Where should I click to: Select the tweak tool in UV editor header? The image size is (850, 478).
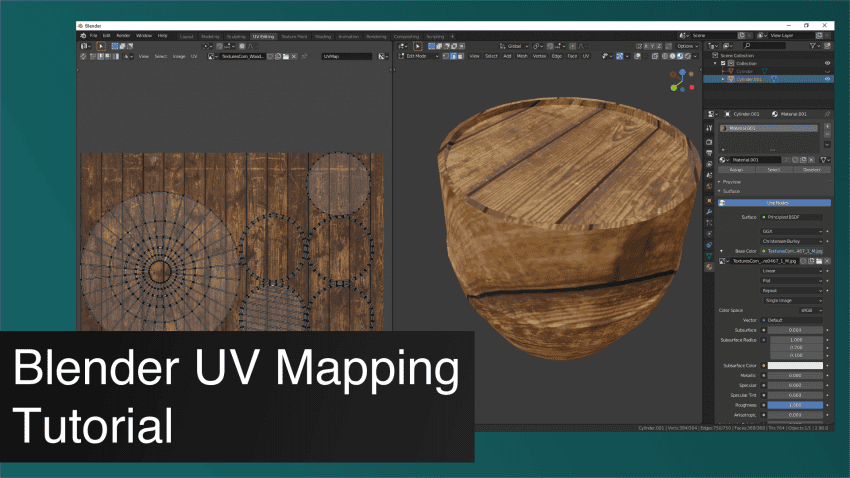(101, 47)
